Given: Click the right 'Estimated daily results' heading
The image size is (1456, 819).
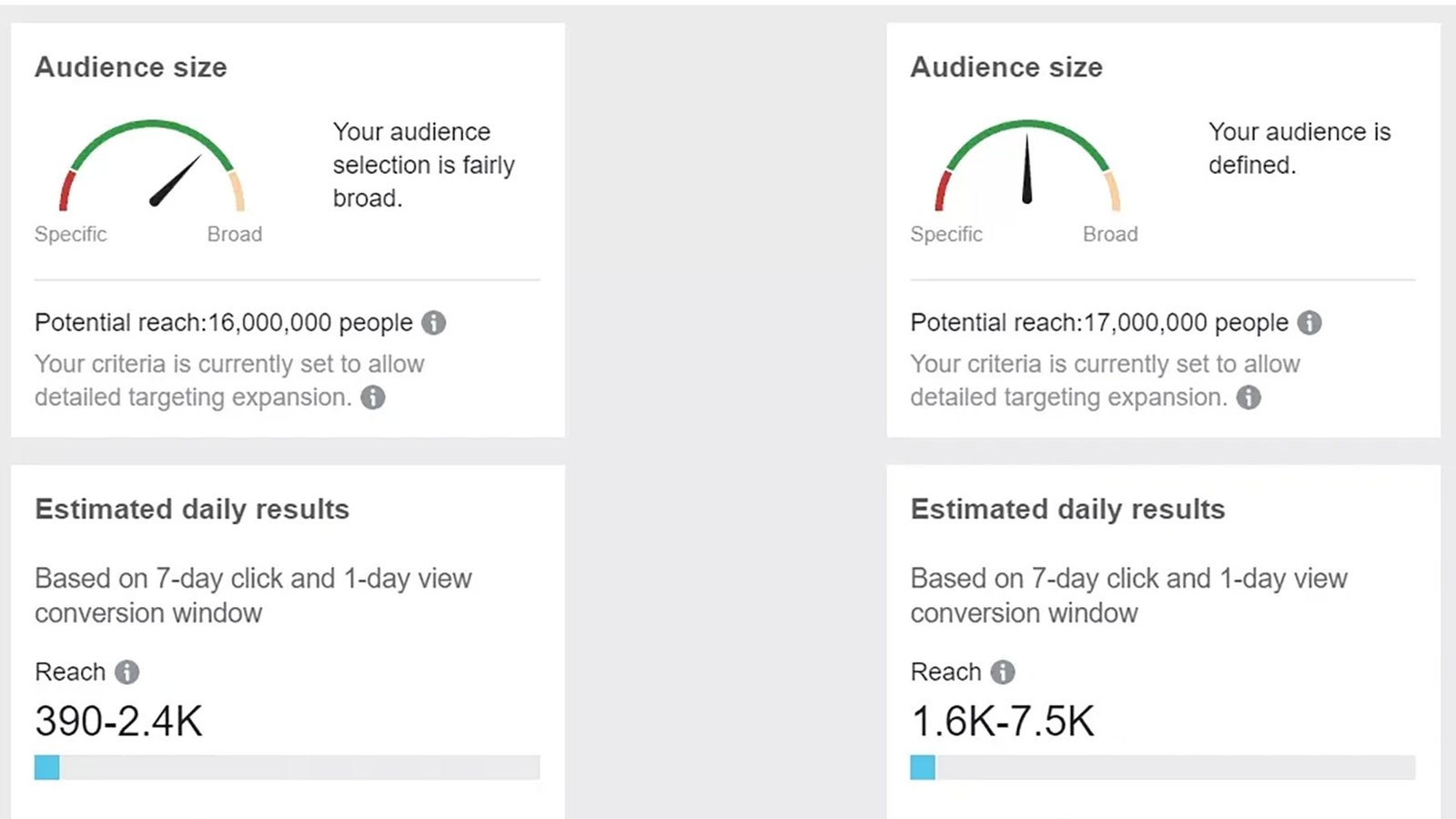Looking at the screenshot, I should pyautogui.click(x=1067, y=510).
